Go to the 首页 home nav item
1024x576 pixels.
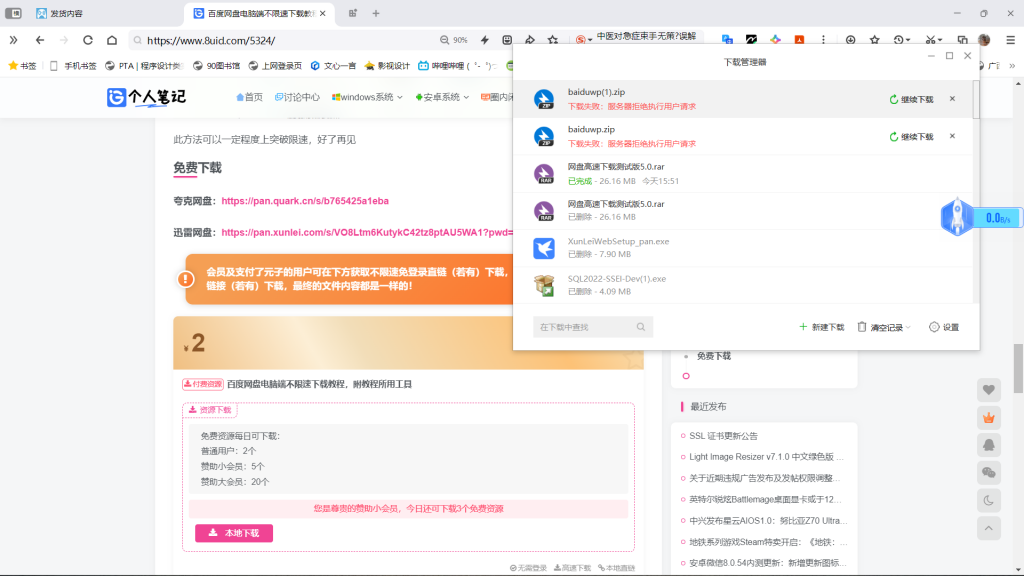(249, 97)
